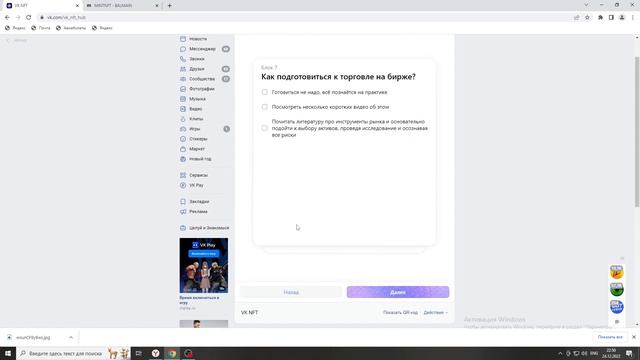Click Показать все in downloads bar
The image size is (640, 360).
coord(610,337)
